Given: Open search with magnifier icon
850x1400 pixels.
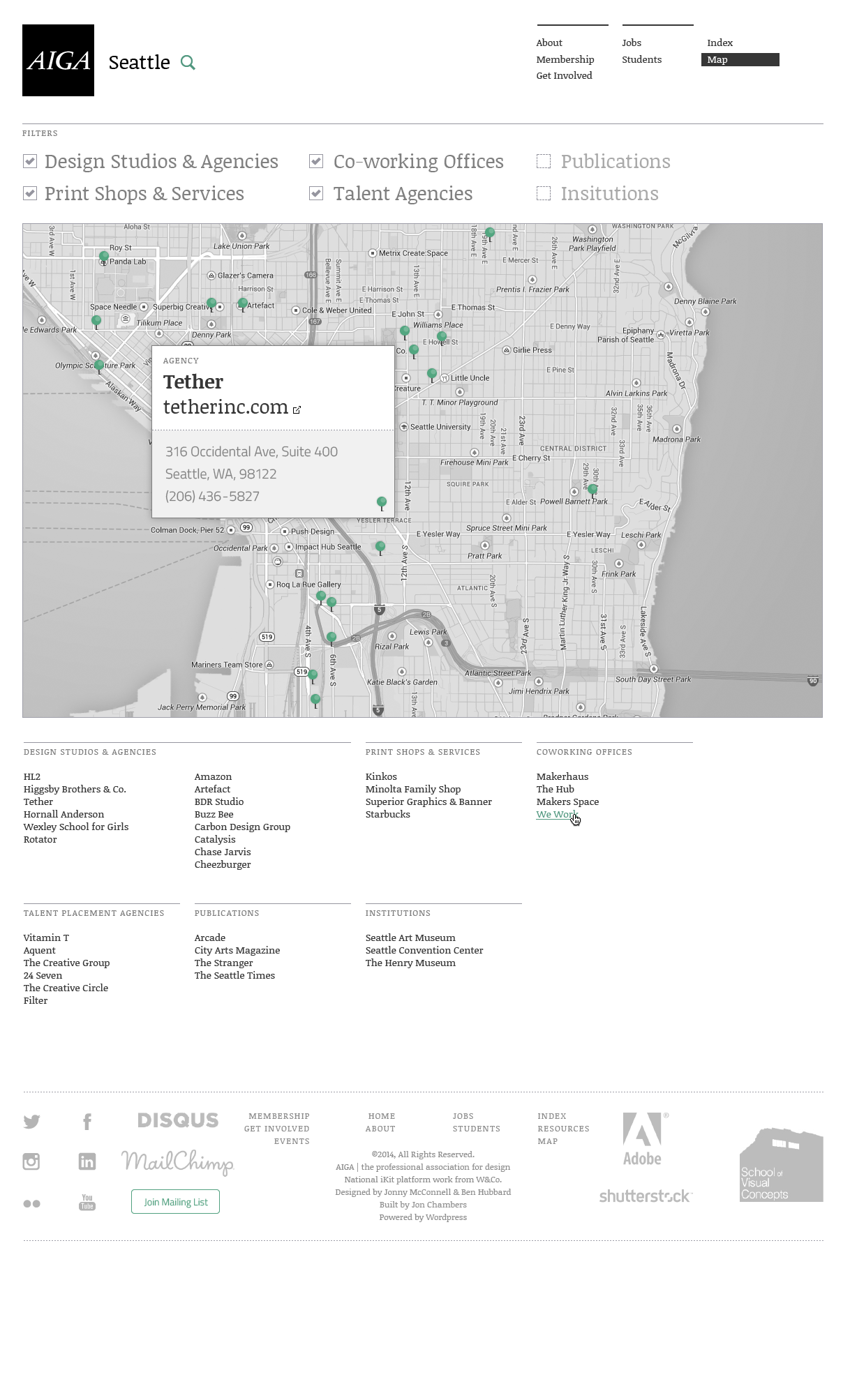Looking at the screenshot, I should pos(188,63).
